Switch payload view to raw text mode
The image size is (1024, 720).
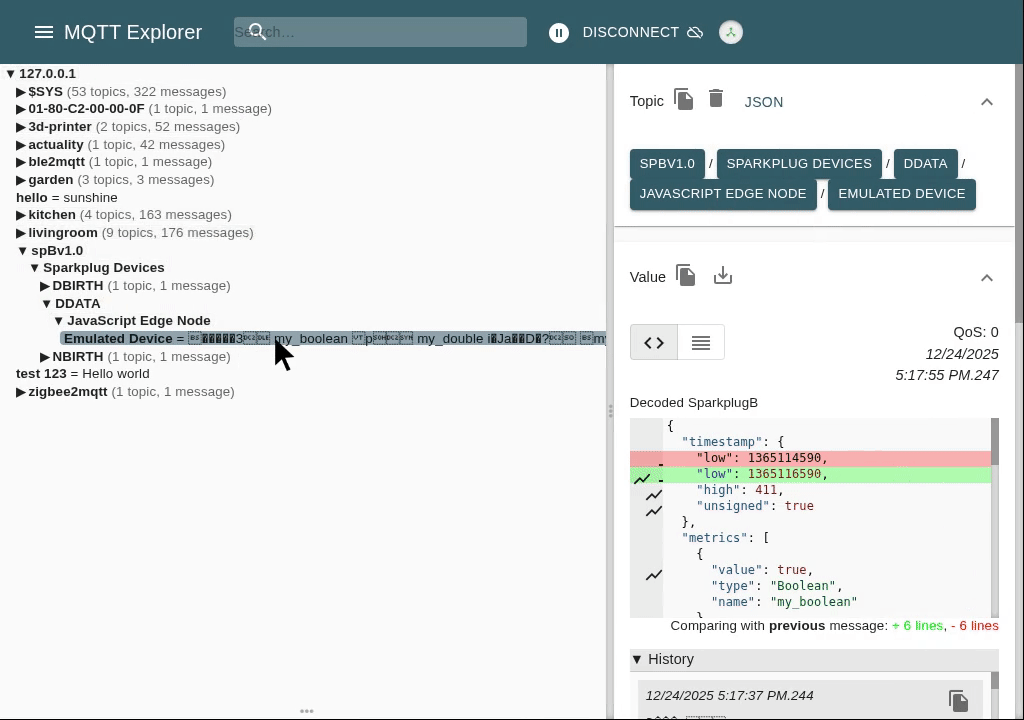pyautogui.click(x=700, y=342)
